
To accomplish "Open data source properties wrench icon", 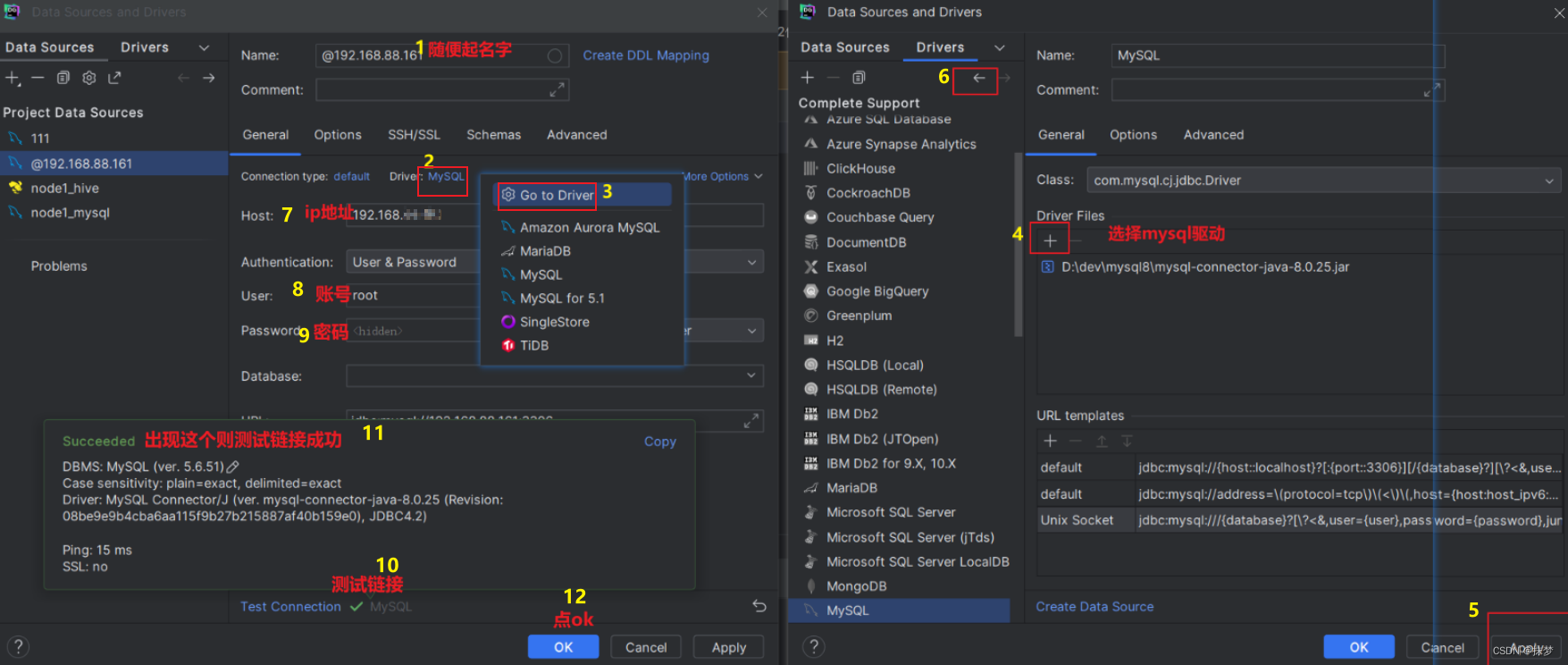I will (x=88, y=78).
